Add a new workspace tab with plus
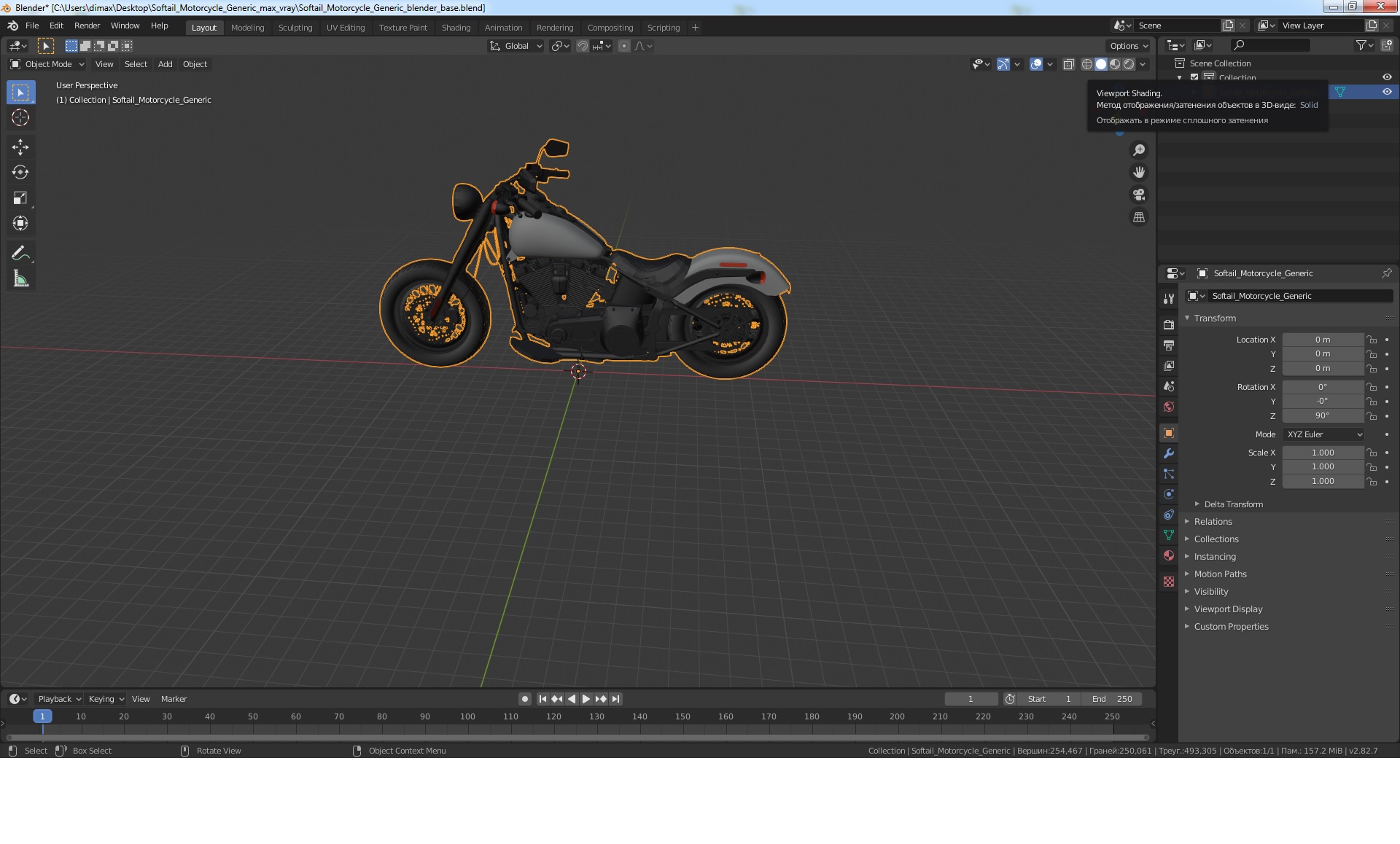Image resolution: width=1400 pixels, height=844 pixels. click(695, 28)
